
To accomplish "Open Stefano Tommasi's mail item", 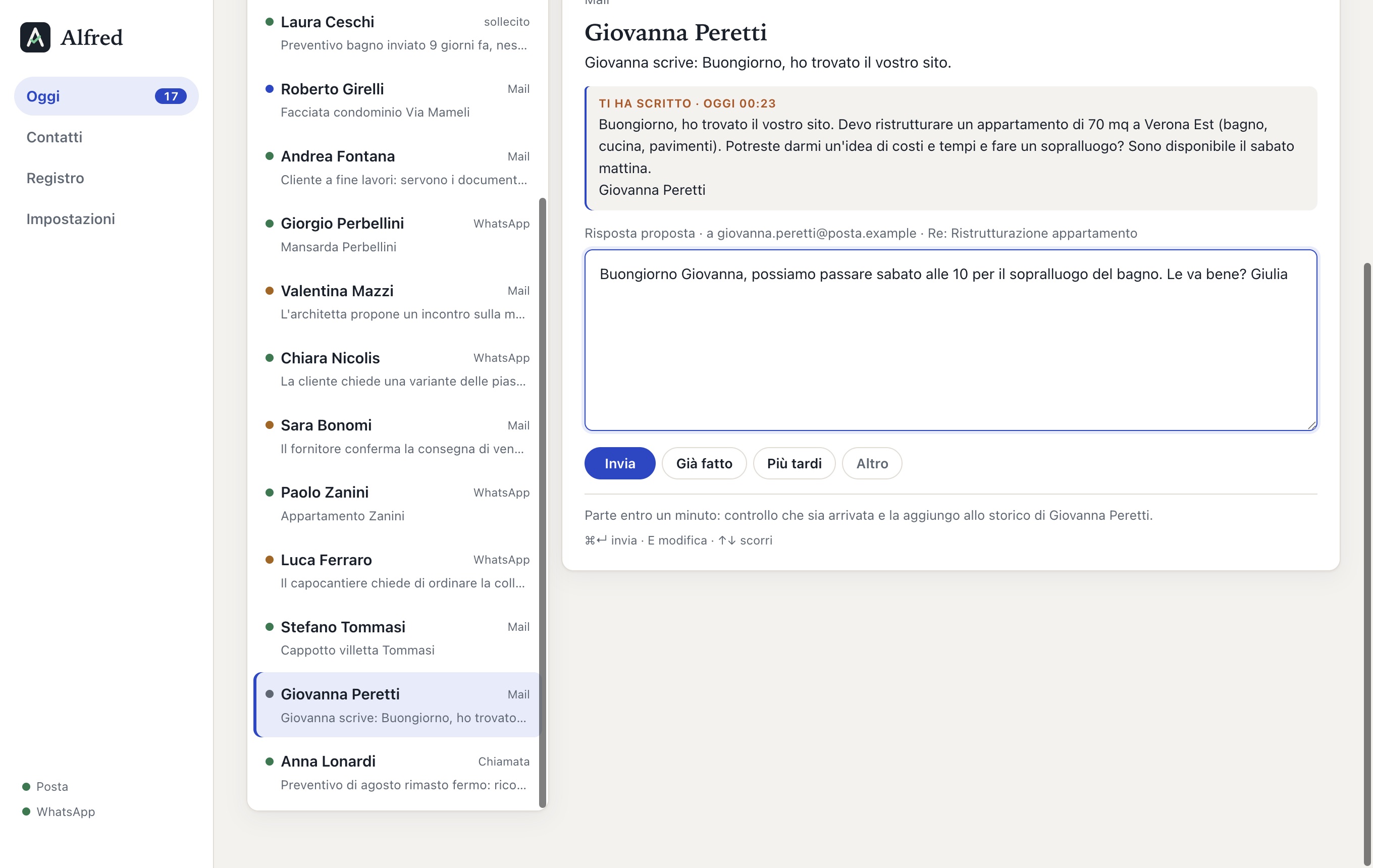I will tap(397, 638).
